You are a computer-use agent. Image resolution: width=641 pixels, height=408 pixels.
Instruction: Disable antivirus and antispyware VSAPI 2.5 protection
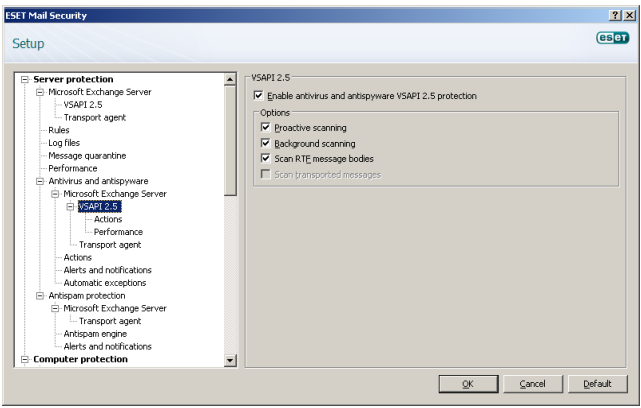point(258,96)
